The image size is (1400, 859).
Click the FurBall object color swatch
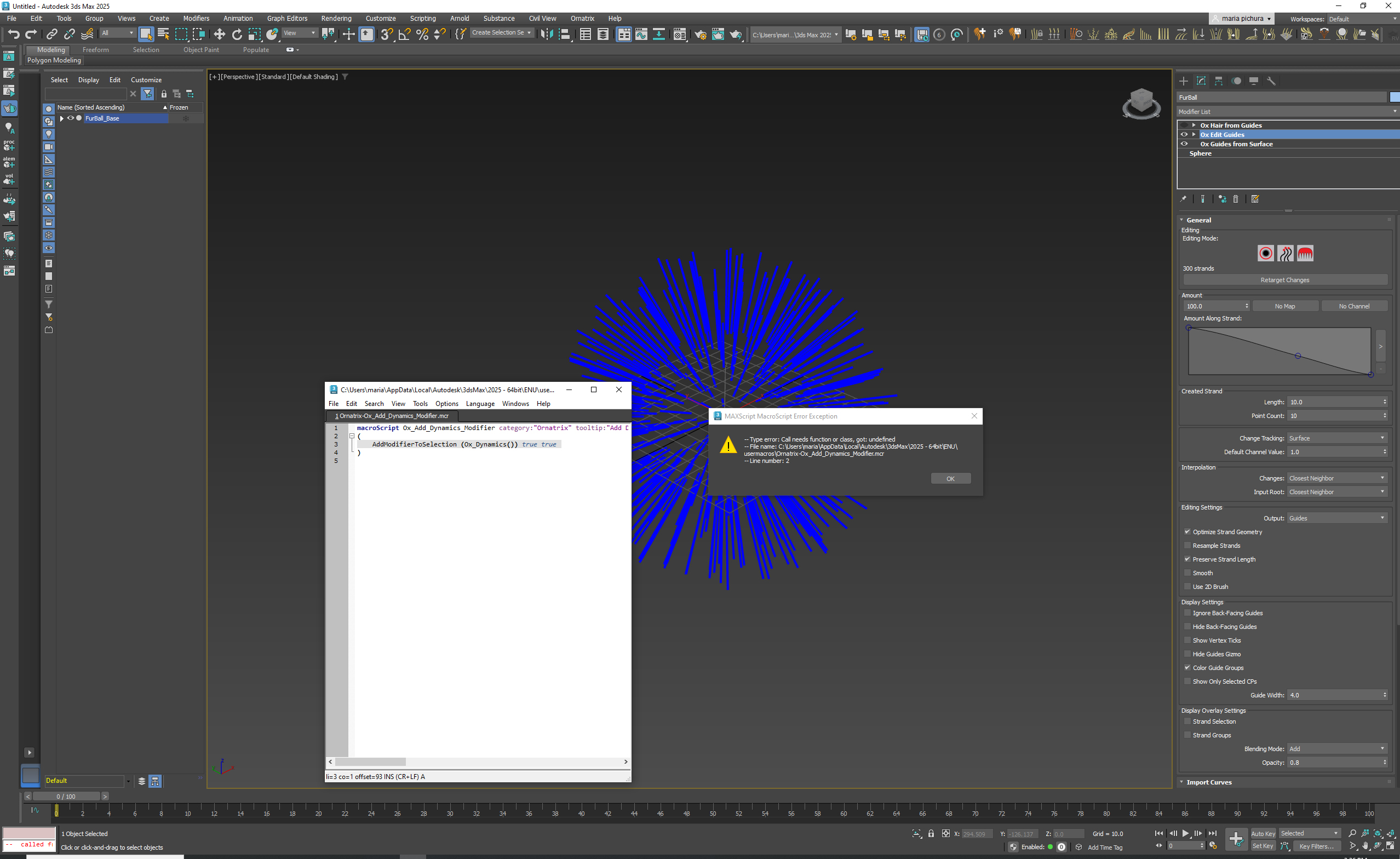click(1394, 97)
